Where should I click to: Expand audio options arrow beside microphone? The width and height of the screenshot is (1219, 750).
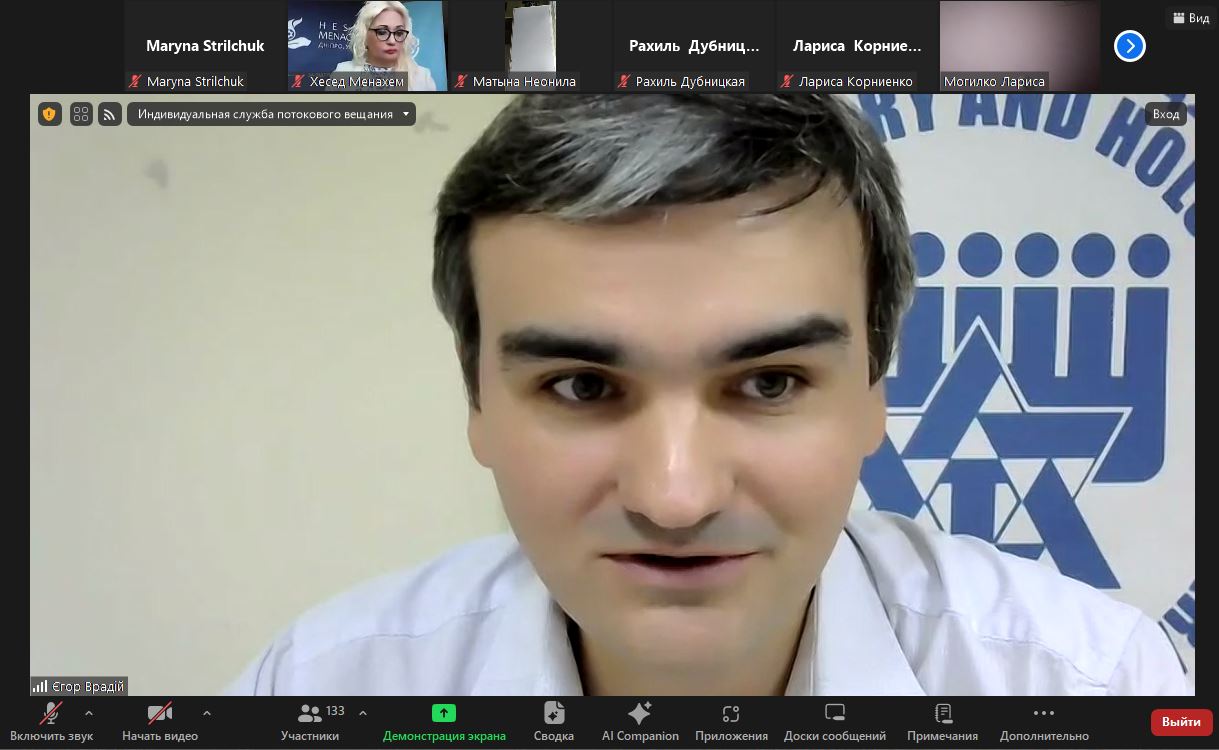pyautogui.click(x=89, y=713)
